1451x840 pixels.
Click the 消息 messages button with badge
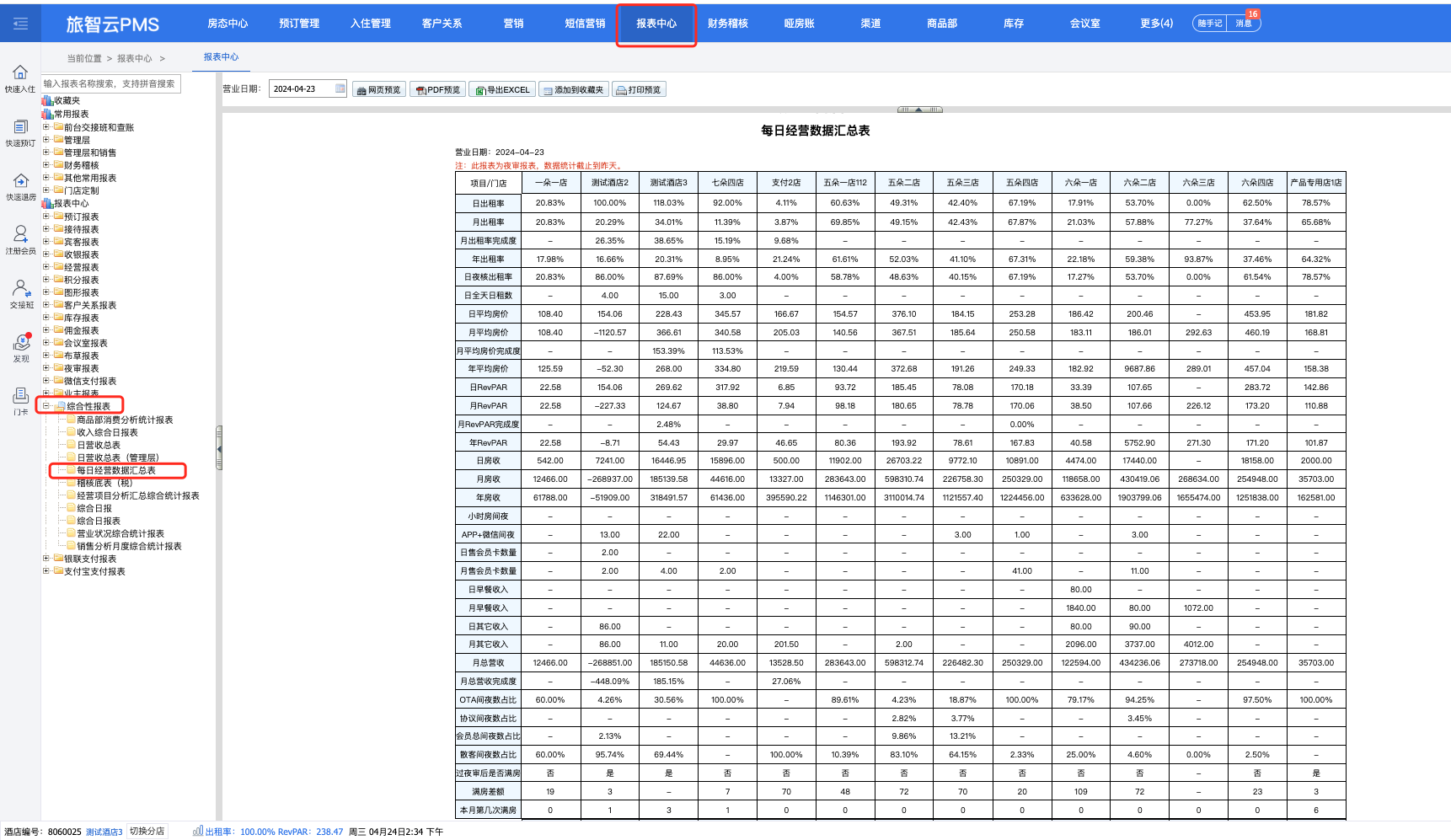pos(1244,24)
